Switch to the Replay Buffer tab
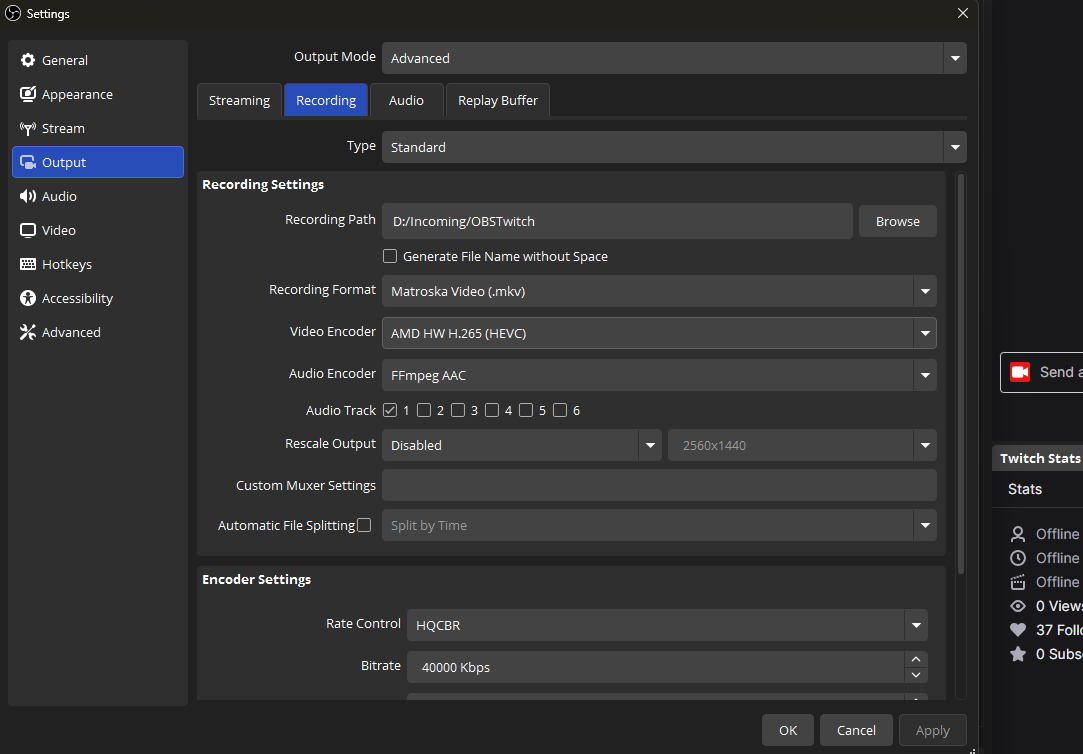1083x754 pixels. (497, 101)
